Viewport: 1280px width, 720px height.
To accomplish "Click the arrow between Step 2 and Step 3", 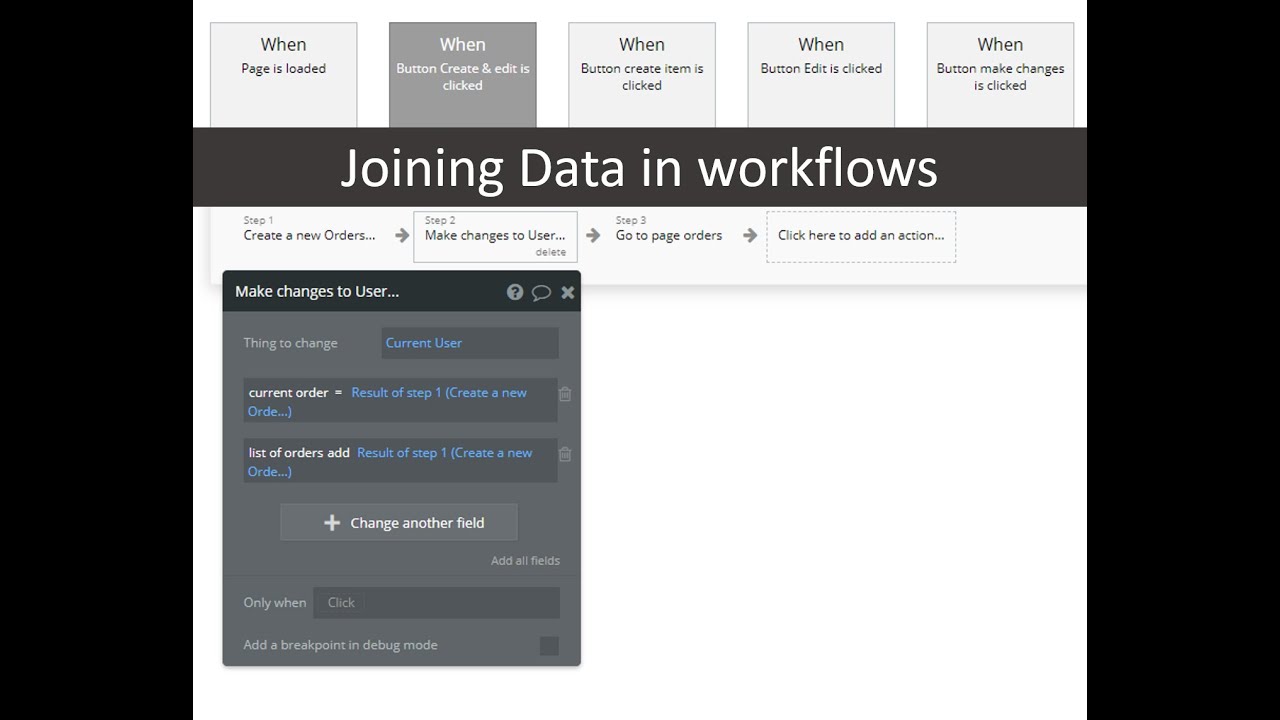I will (x=593, y=236).
